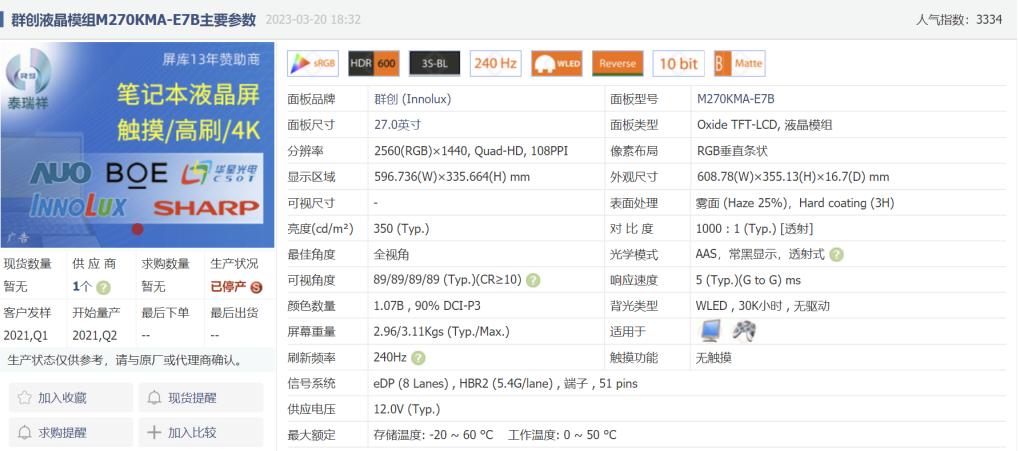The width and height of the screenshot is (1018, 451).
Task: Open the 笔记本液晶屏 advertisement banner
Action: pos(137,145)
